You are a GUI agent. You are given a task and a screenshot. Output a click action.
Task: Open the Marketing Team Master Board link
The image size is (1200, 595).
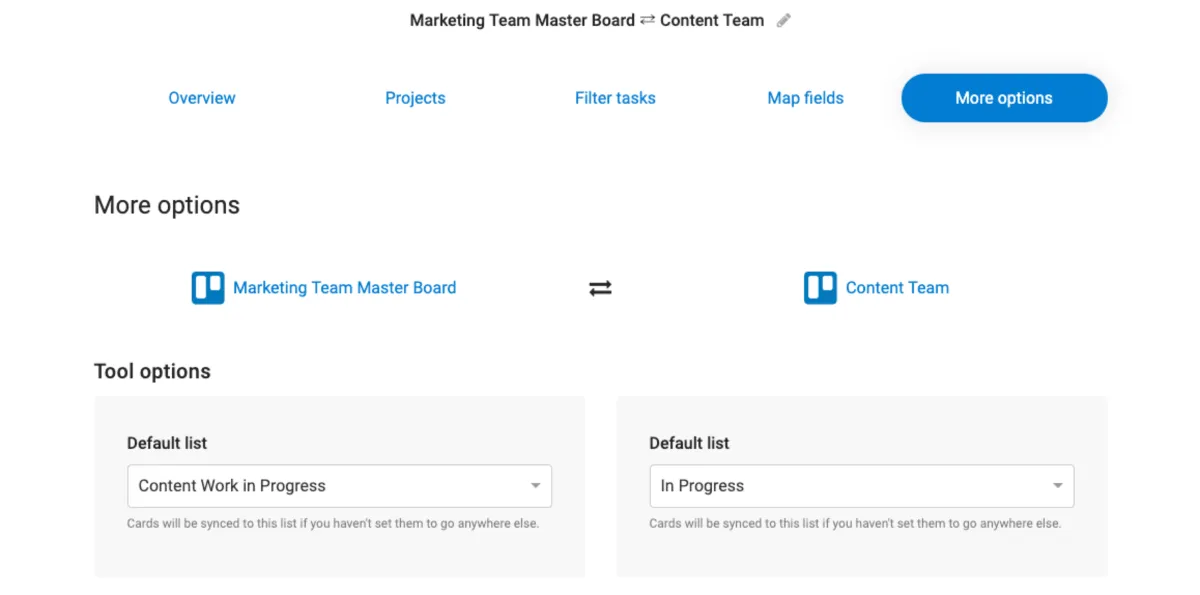click(x=344, y=288)
